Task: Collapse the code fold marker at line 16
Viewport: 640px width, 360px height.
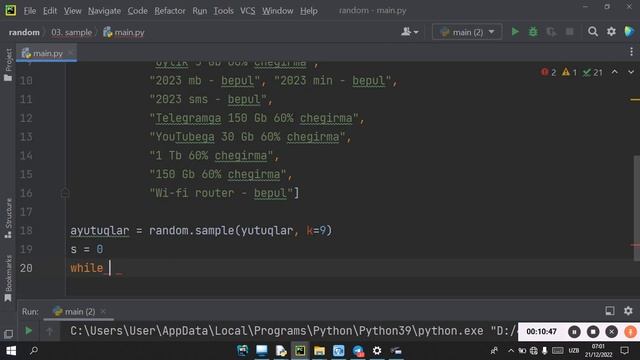Action: 65,193
